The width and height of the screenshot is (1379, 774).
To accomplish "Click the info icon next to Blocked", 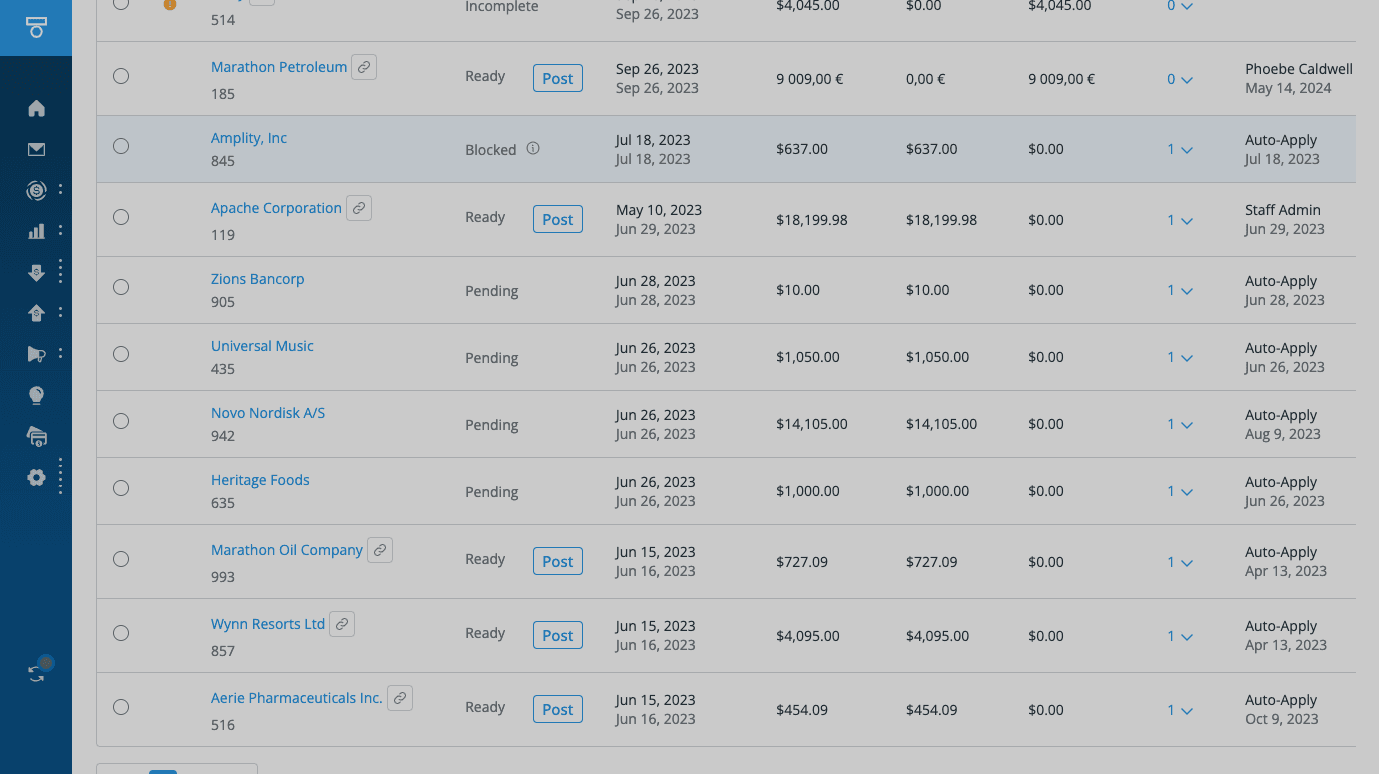I will (x=533, y=148).
